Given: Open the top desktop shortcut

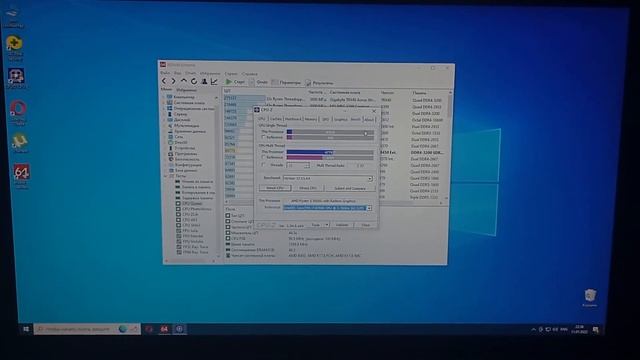Looking at the screenshot, I should [13, 16].
